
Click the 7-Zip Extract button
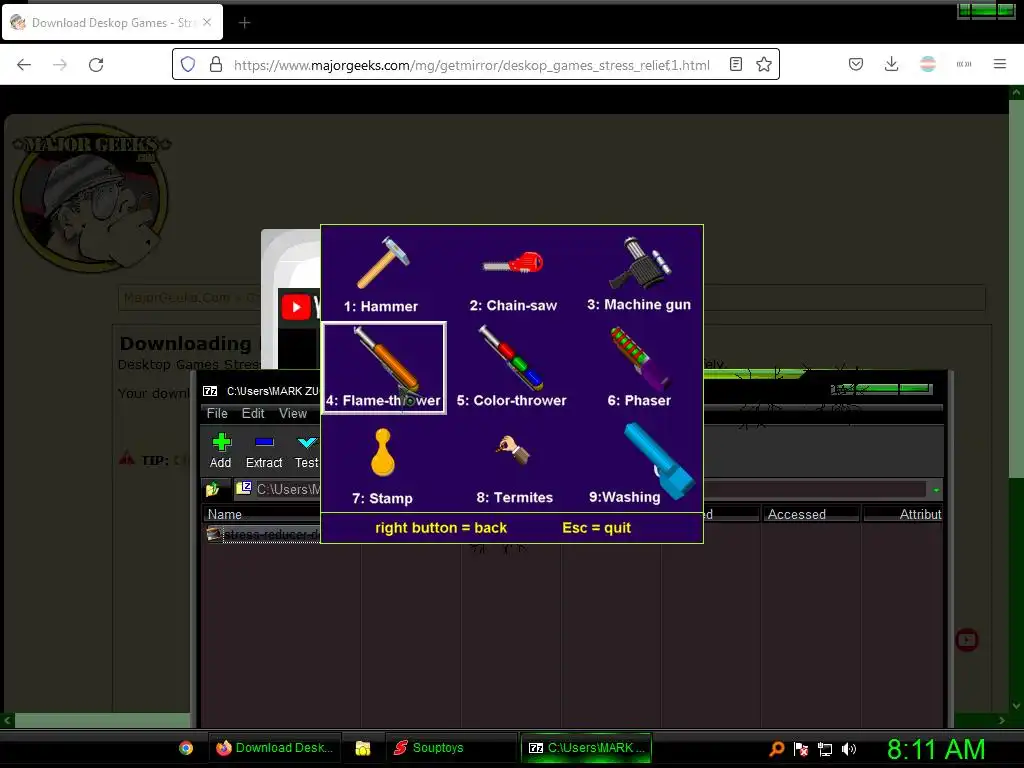(264, 451)
